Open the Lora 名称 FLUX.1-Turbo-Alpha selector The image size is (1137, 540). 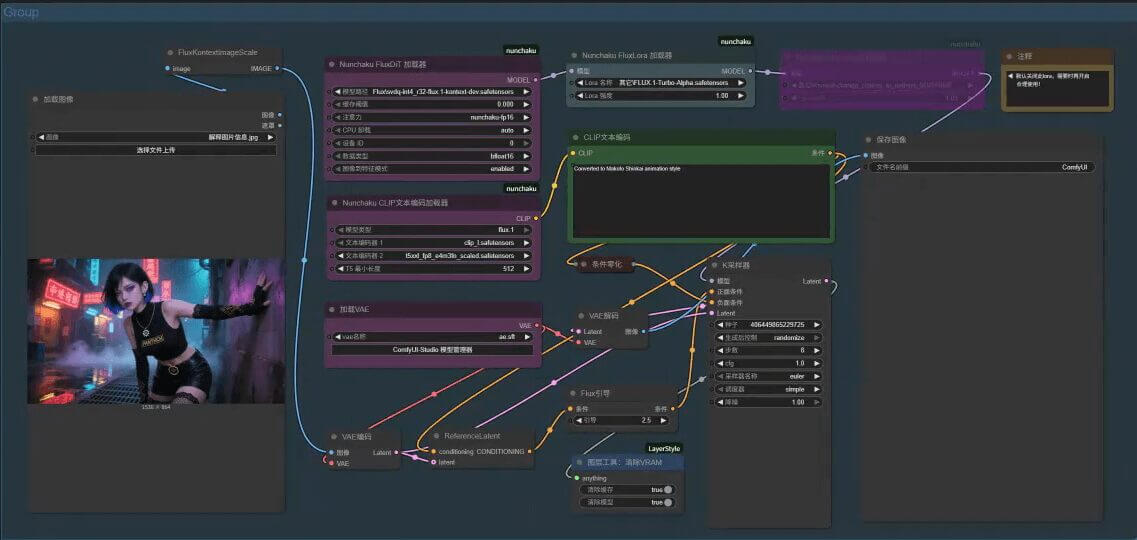click(x=661, y=83)
